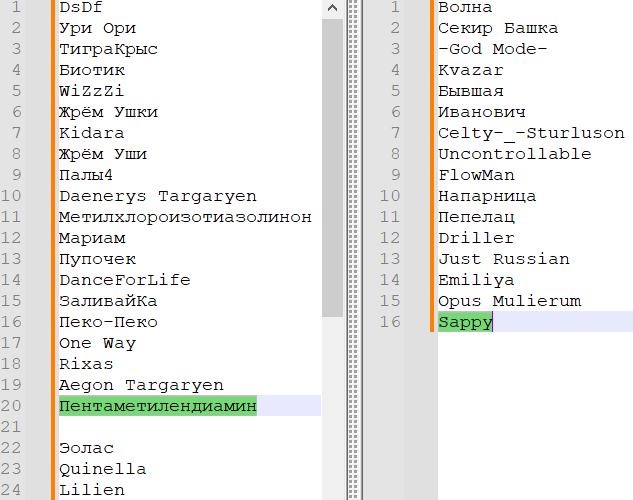The width and height of the screenshot is (633, 500).
Task: Place cursor on the 'DanceForLife' line
Action: pos(124,280)
